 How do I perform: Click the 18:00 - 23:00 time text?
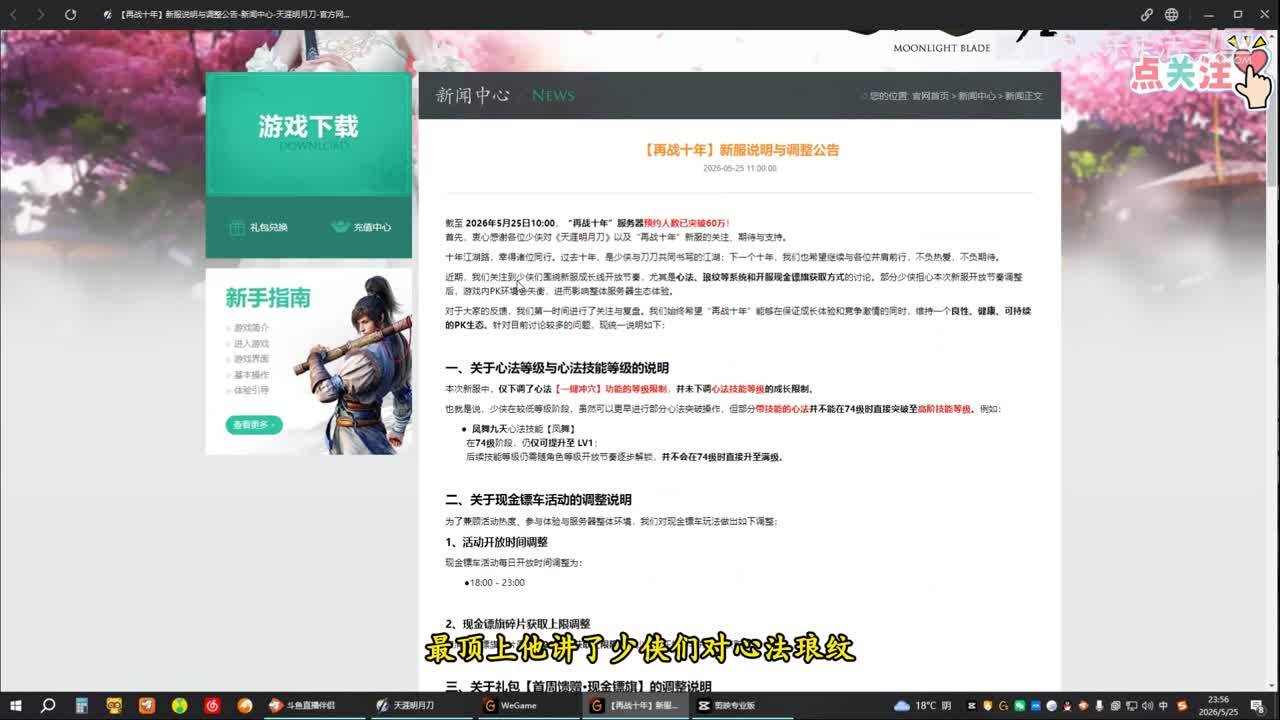(x=496, y=583)
